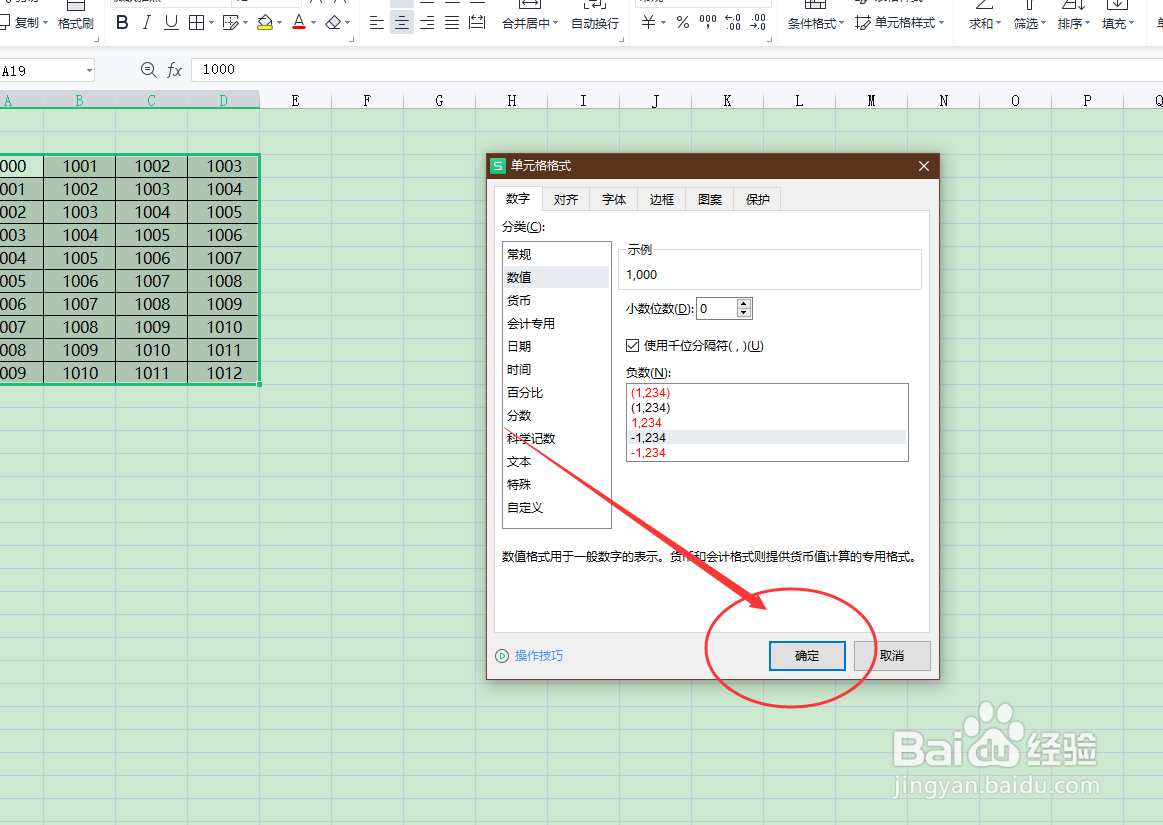Viewport: 1163px width, 825px height.
Task: Open the copy (复制) dropdown arrow
Action: [45, 23]
